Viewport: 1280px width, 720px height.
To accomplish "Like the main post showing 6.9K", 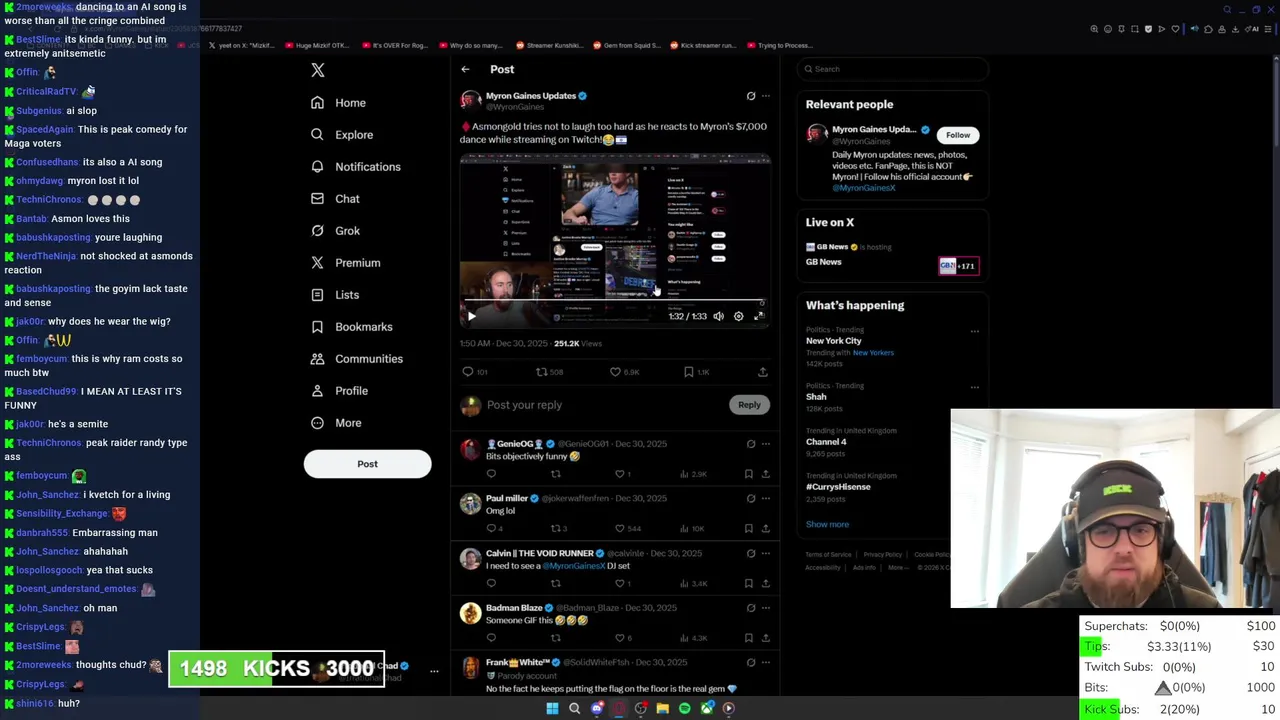I will point(624,372).
